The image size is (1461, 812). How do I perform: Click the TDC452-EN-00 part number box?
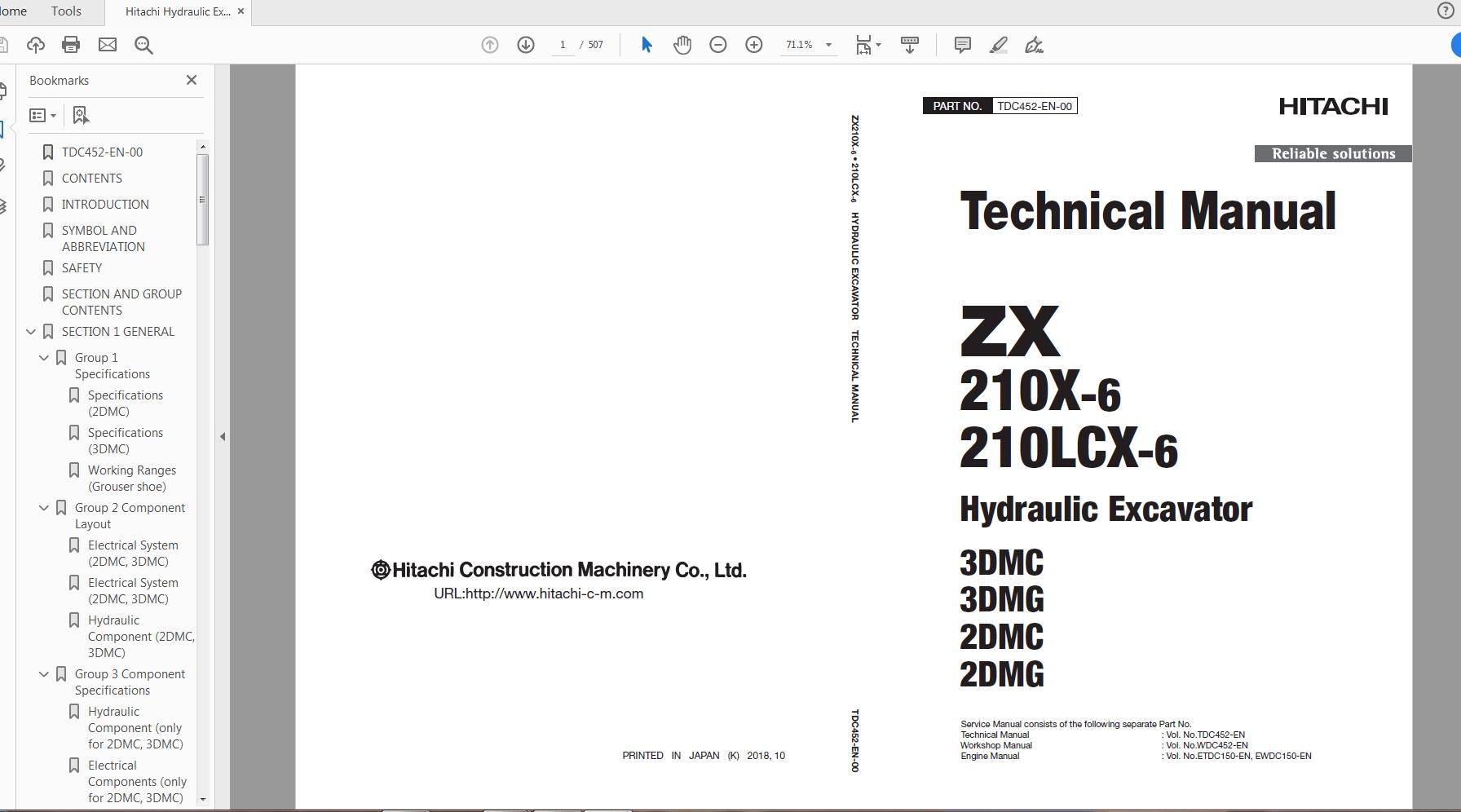[1035, 106]
